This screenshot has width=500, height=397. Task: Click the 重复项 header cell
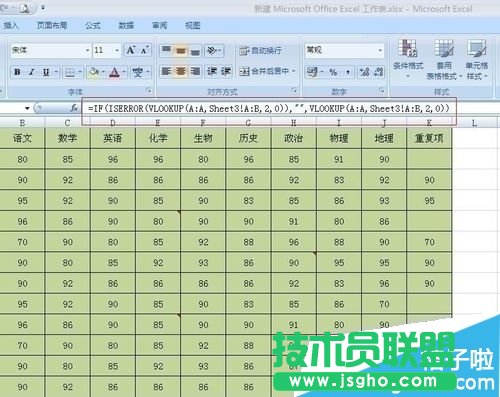429,138
